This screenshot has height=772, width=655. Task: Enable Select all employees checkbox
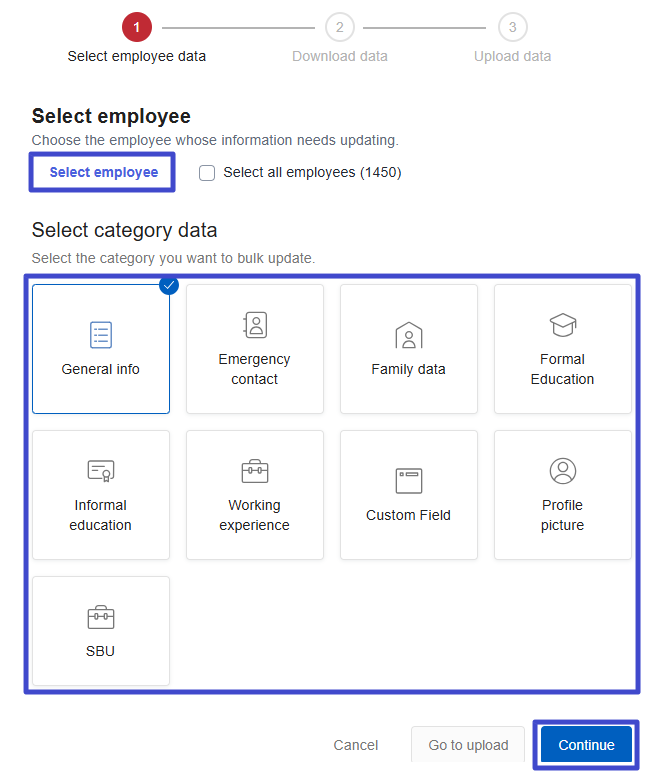(x=207, y=172)
